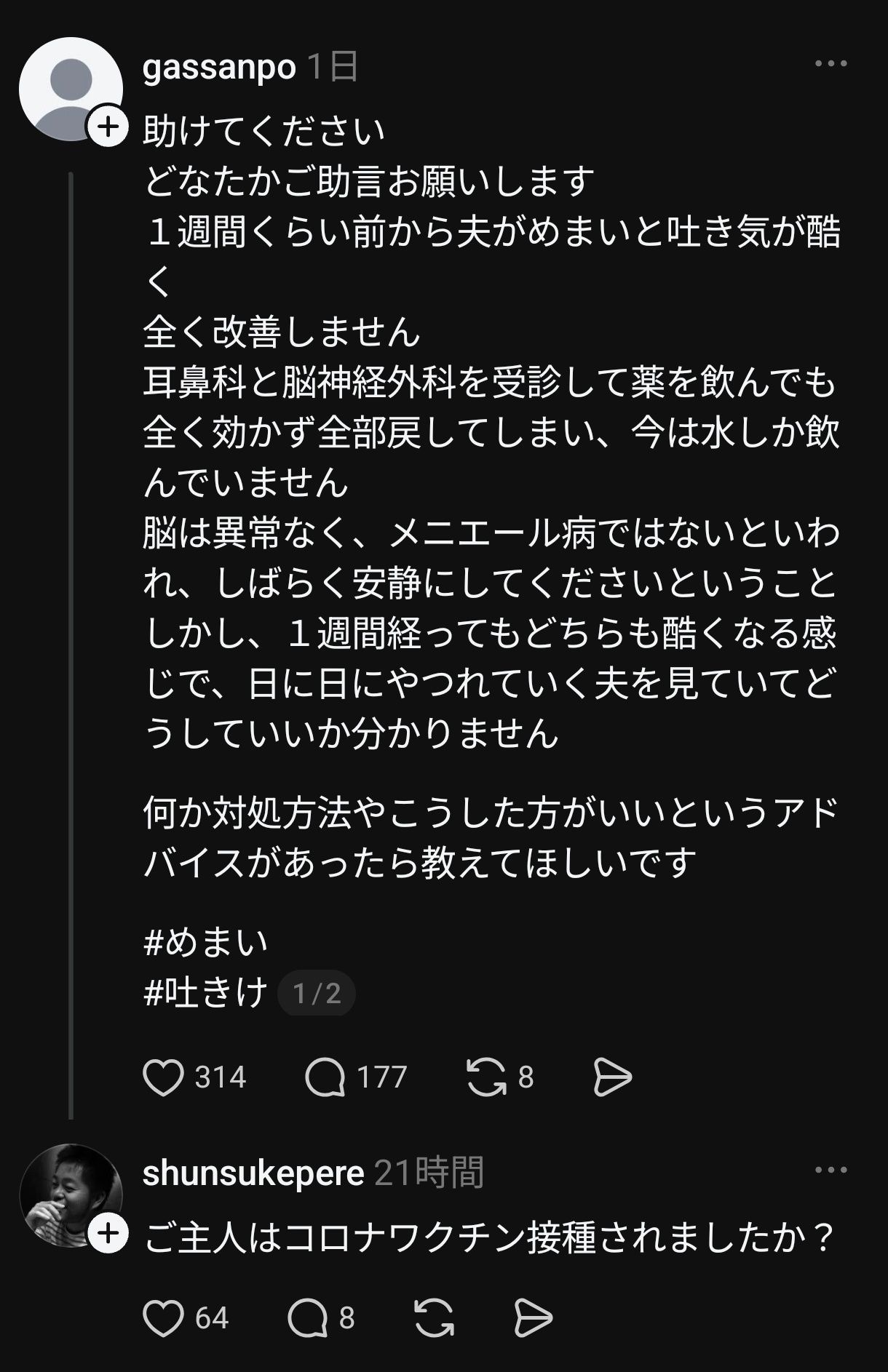Open shunsukepere's profile from the username

253,1173
